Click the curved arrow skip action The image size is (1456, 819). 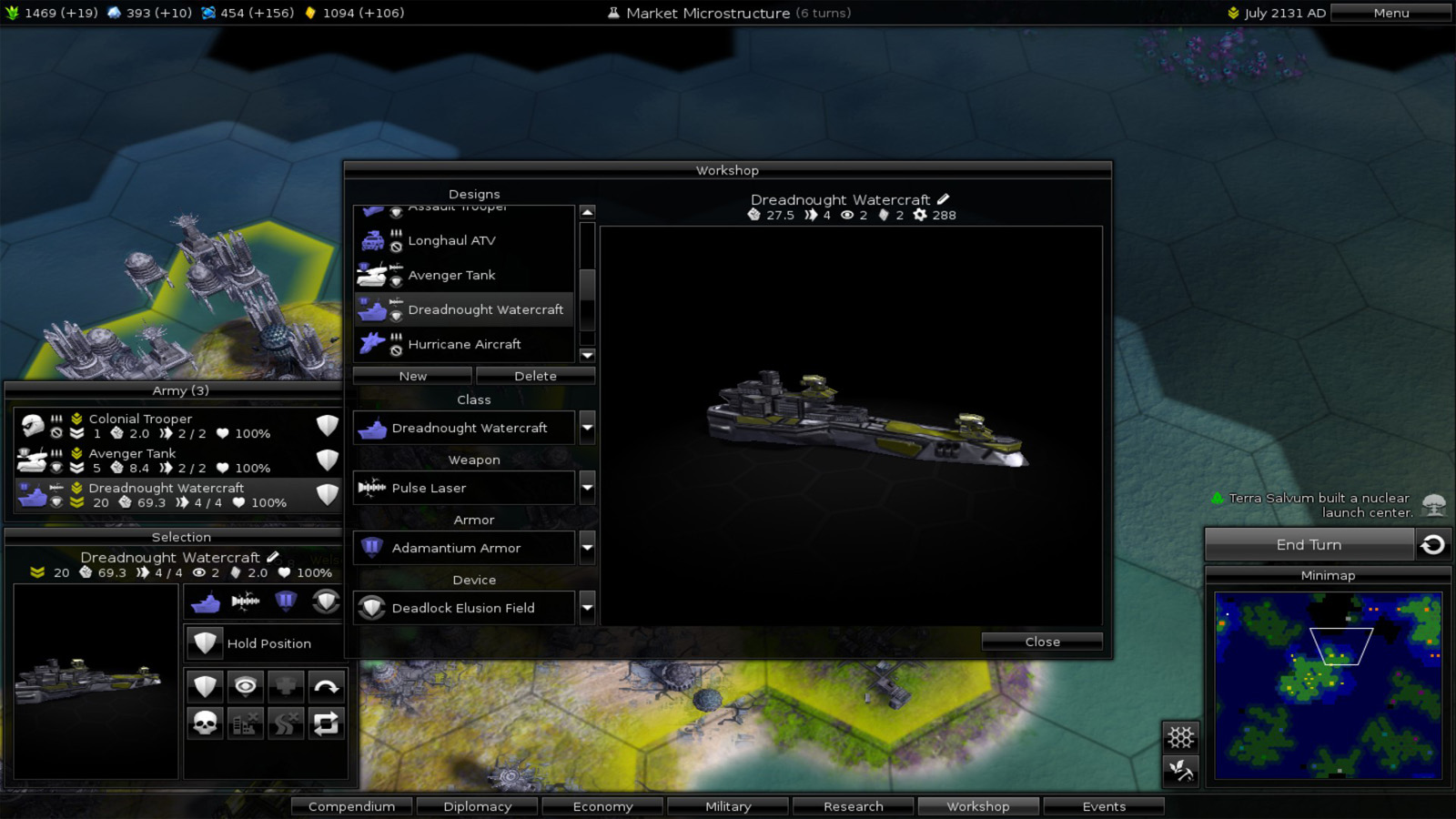click(x=326, y=686)
